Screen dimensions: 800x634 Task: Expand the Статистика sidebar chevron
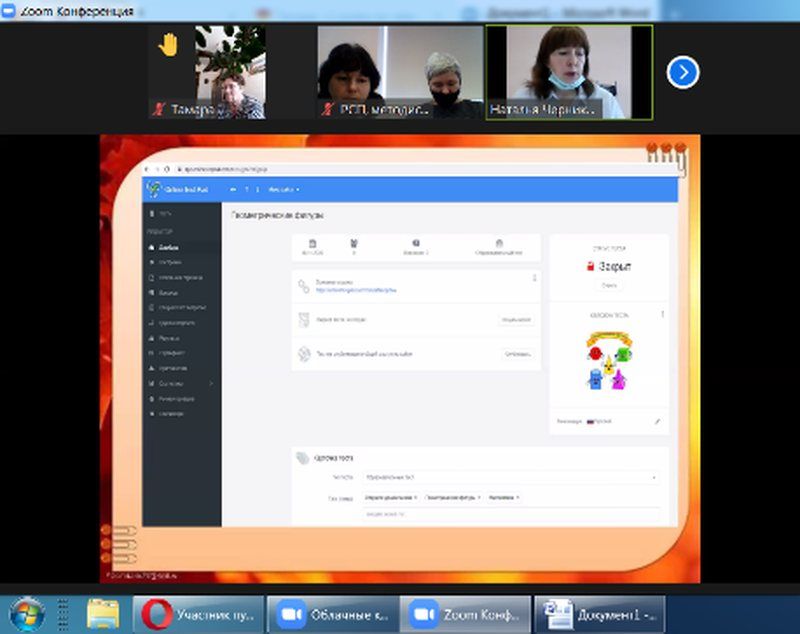tap(211, 383)
